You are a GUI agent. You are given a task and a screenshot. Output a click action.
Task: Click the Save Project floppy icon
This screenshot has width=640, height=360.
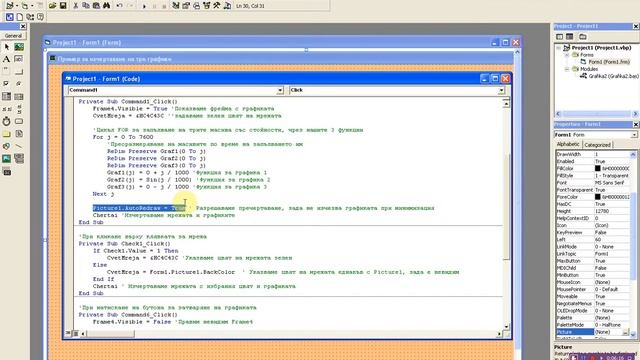click(63, 6)
